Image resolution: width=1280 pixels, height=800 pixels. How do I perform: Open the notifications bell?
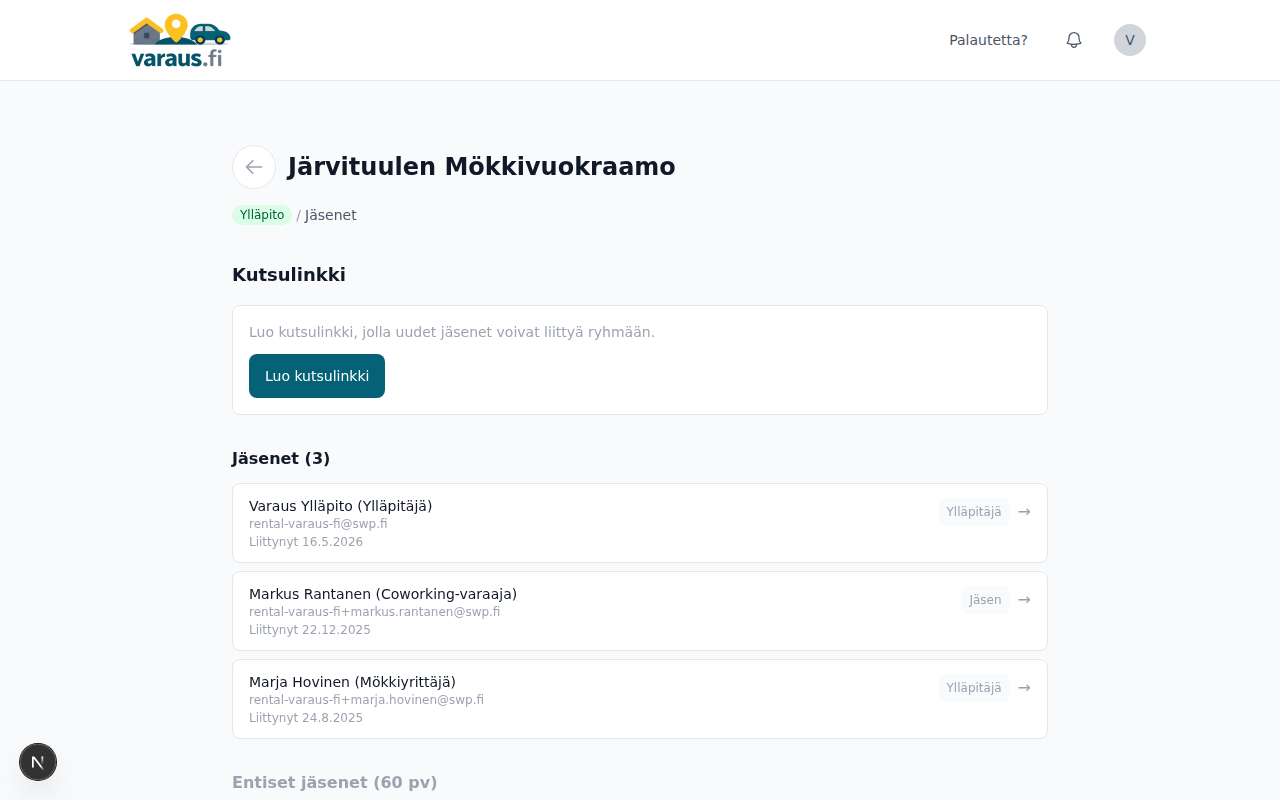click(x=1074, y=40)
